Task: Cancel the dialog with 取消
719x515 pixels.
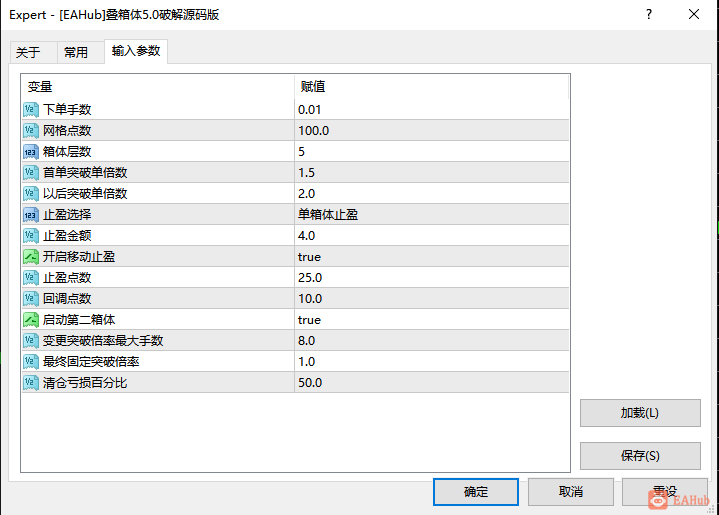Action: [x=570, y=492]
